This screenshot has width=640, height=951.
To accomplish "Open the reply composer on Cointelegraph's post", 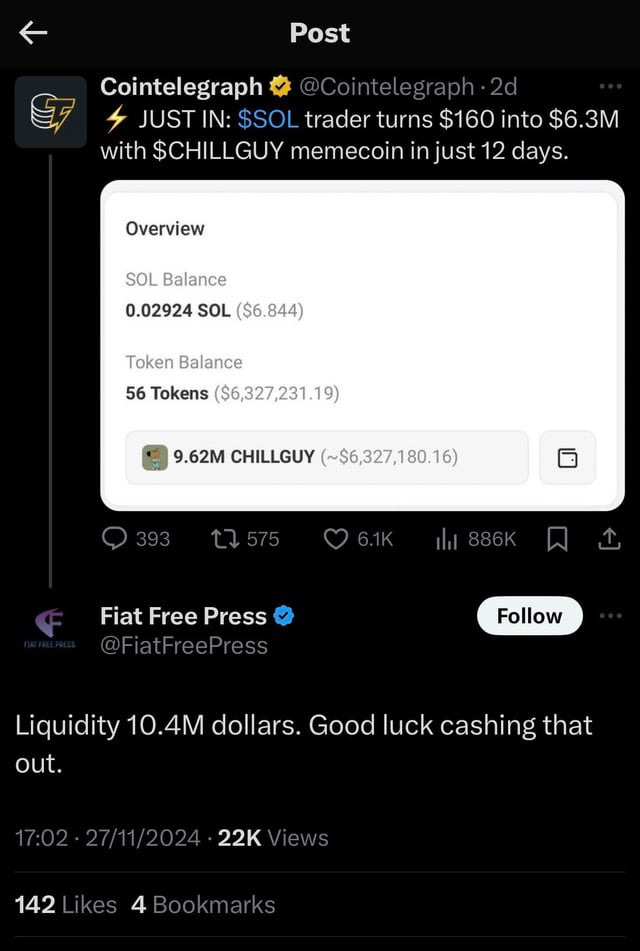I will 116,539.
